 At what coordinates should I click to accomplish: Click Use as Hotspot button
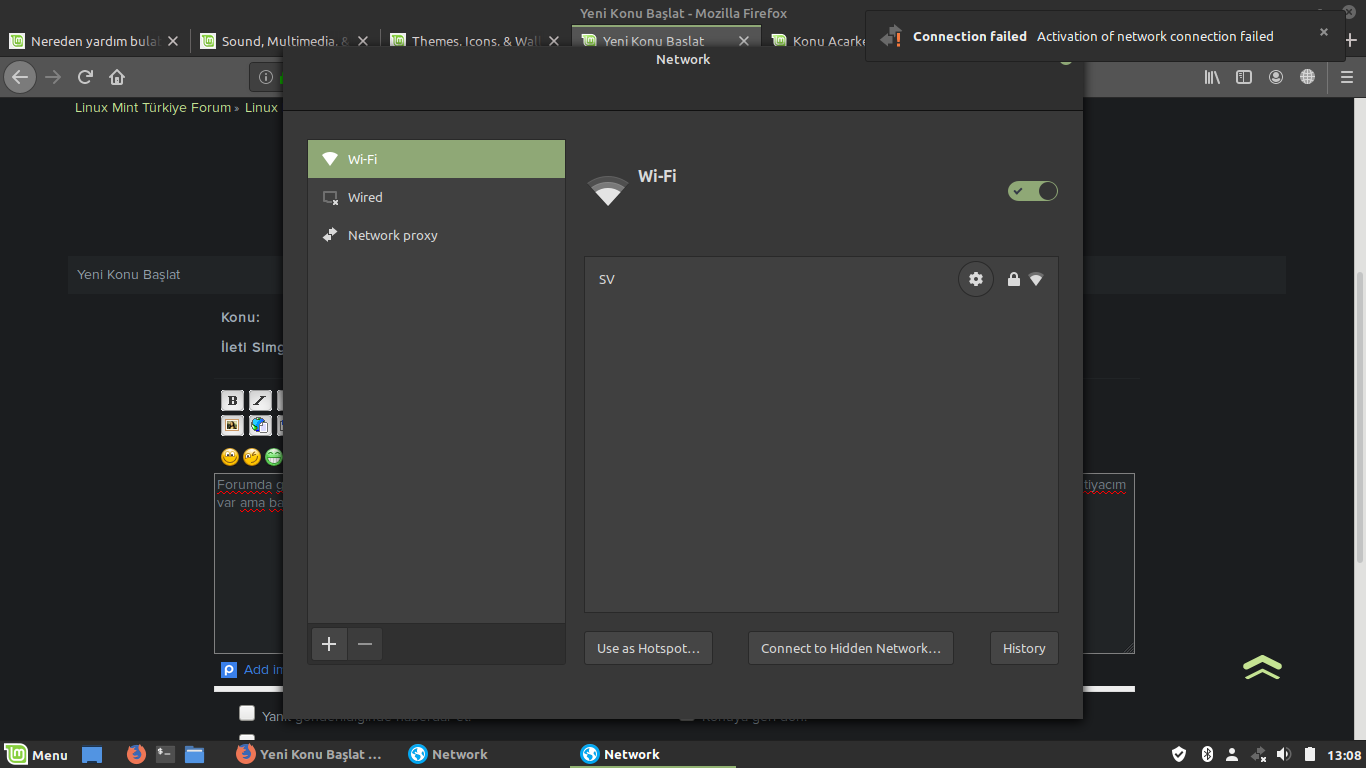coord(648,648)
